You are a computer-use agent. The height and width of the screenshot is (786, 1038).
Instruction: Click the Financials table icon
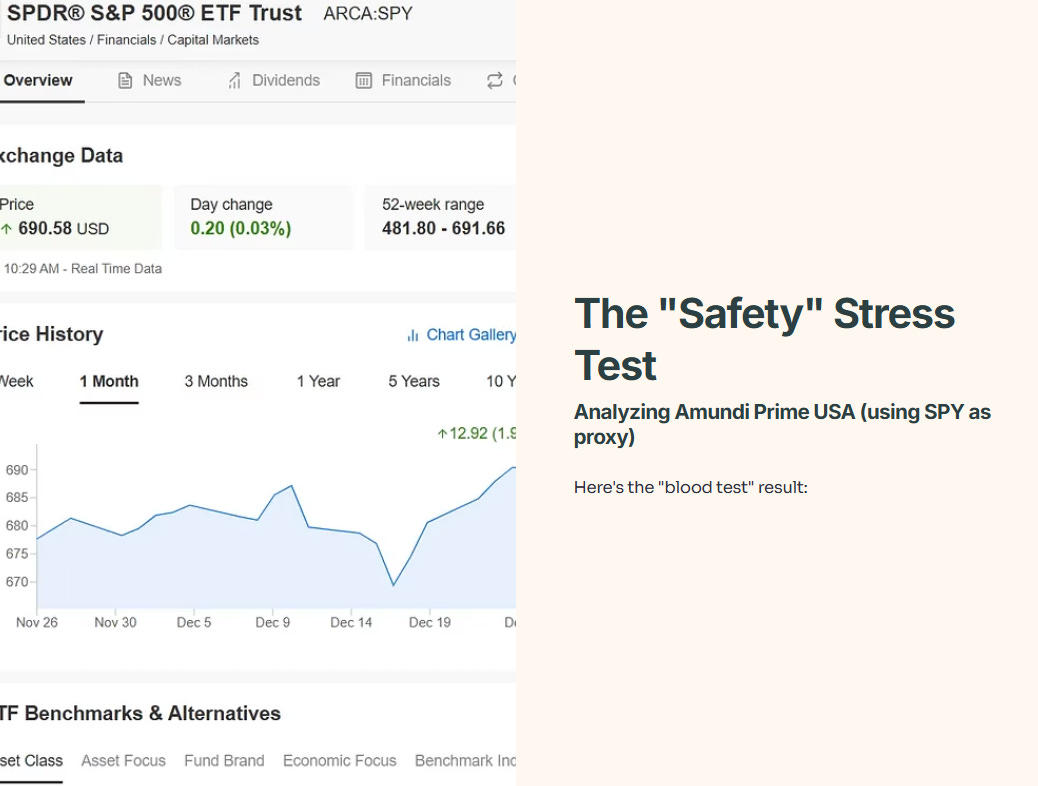pos(363,81)
